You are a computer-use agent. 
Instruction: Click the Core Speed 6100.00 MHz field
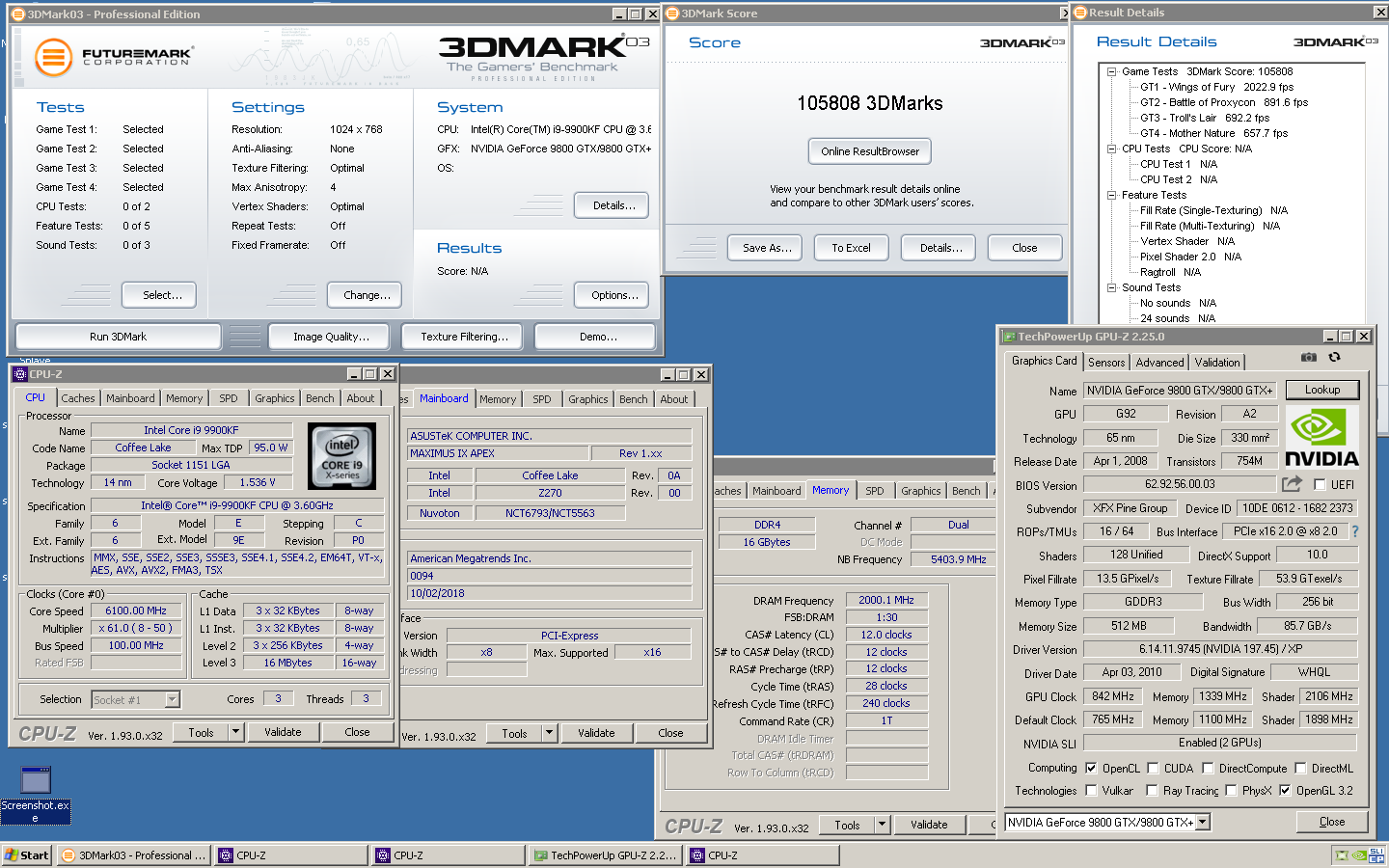click(136, 610)
